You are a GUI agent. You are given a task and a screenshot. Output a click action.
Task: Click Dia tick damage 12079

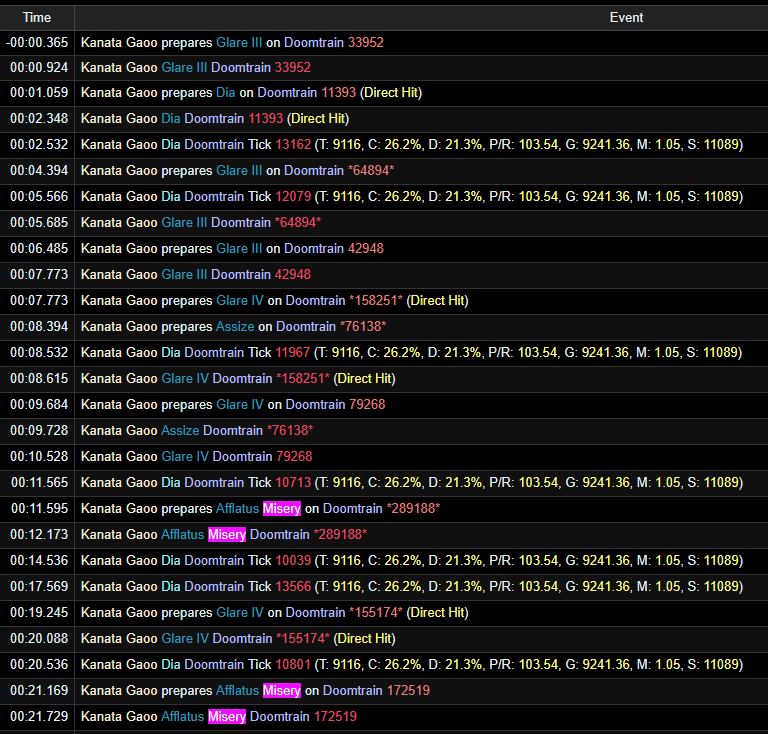point(293,196)
